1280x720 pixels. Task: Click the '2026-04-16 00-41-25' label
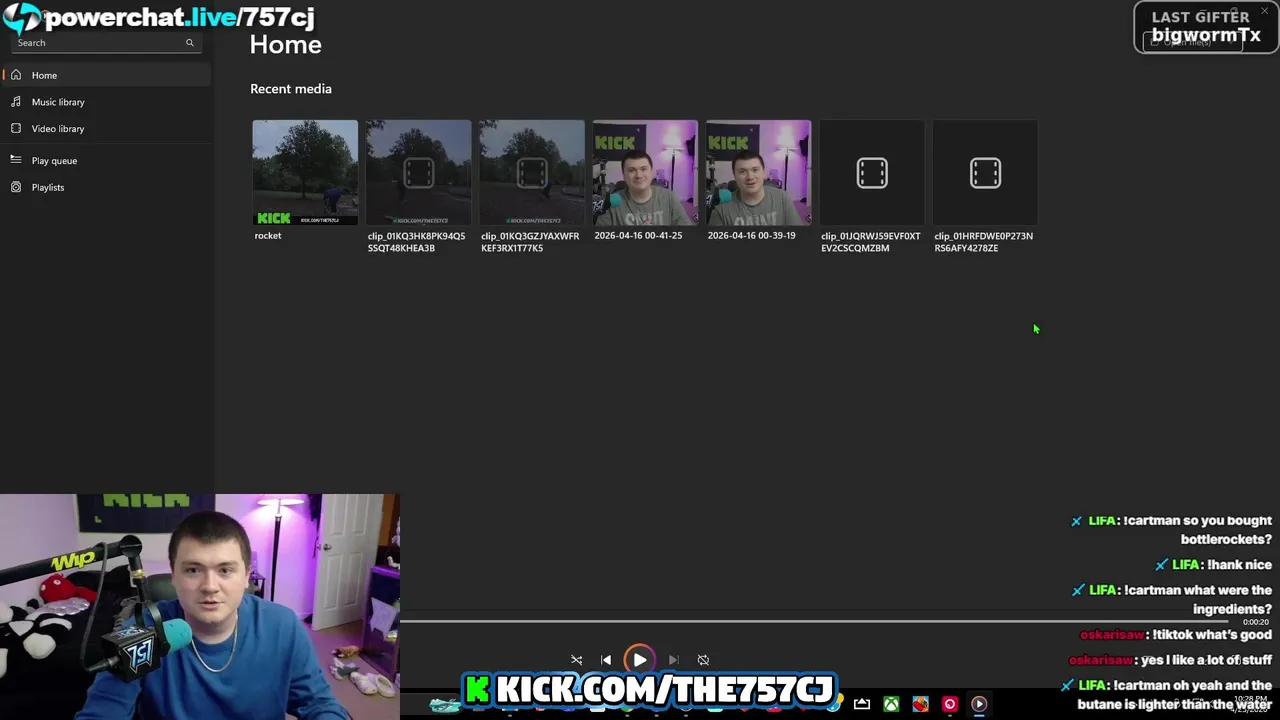coord(638,236)
